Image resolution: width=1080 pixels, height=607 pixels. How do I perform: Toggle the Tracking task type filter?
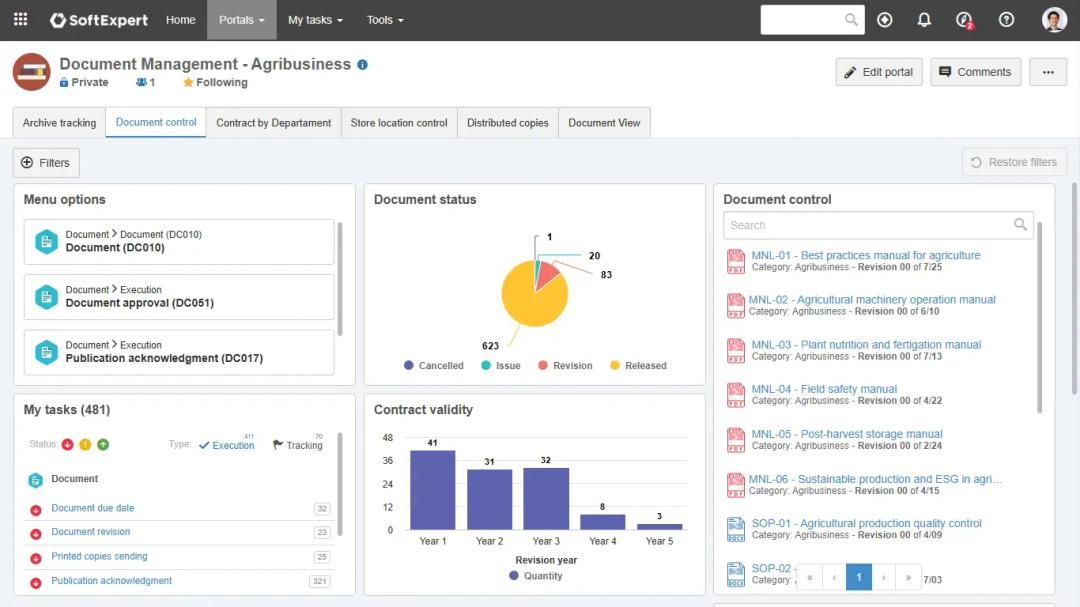pyautogui.click(x=298, y=445)
